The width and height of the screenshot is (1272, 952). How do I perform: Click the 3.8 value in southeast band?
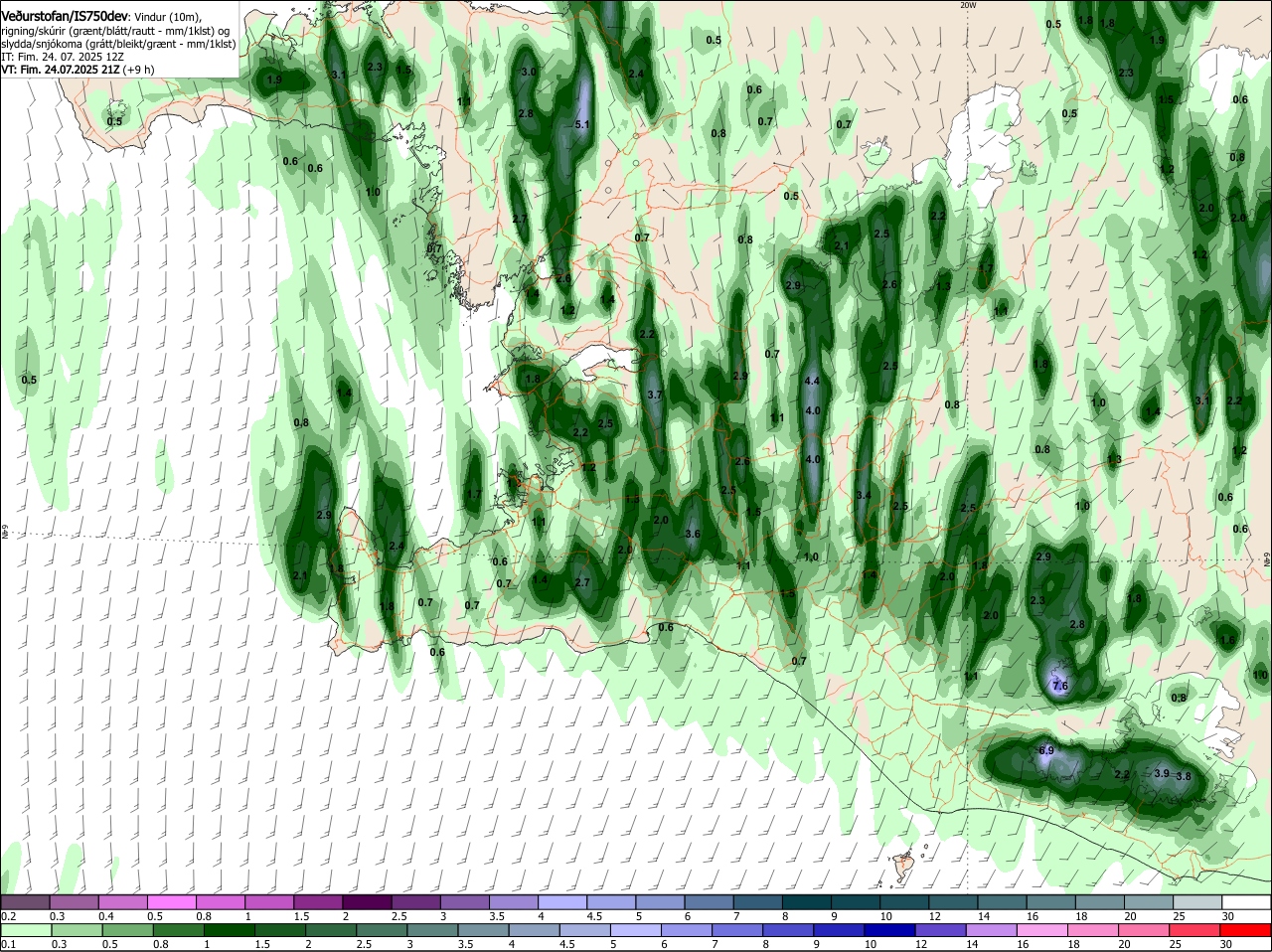coord(1184,776)
